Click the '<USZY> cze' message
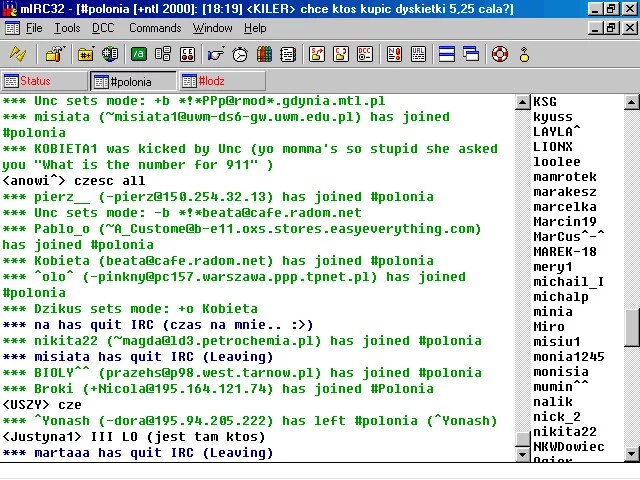Viewport: 640px width, 480px height. (x=42, y=404)
